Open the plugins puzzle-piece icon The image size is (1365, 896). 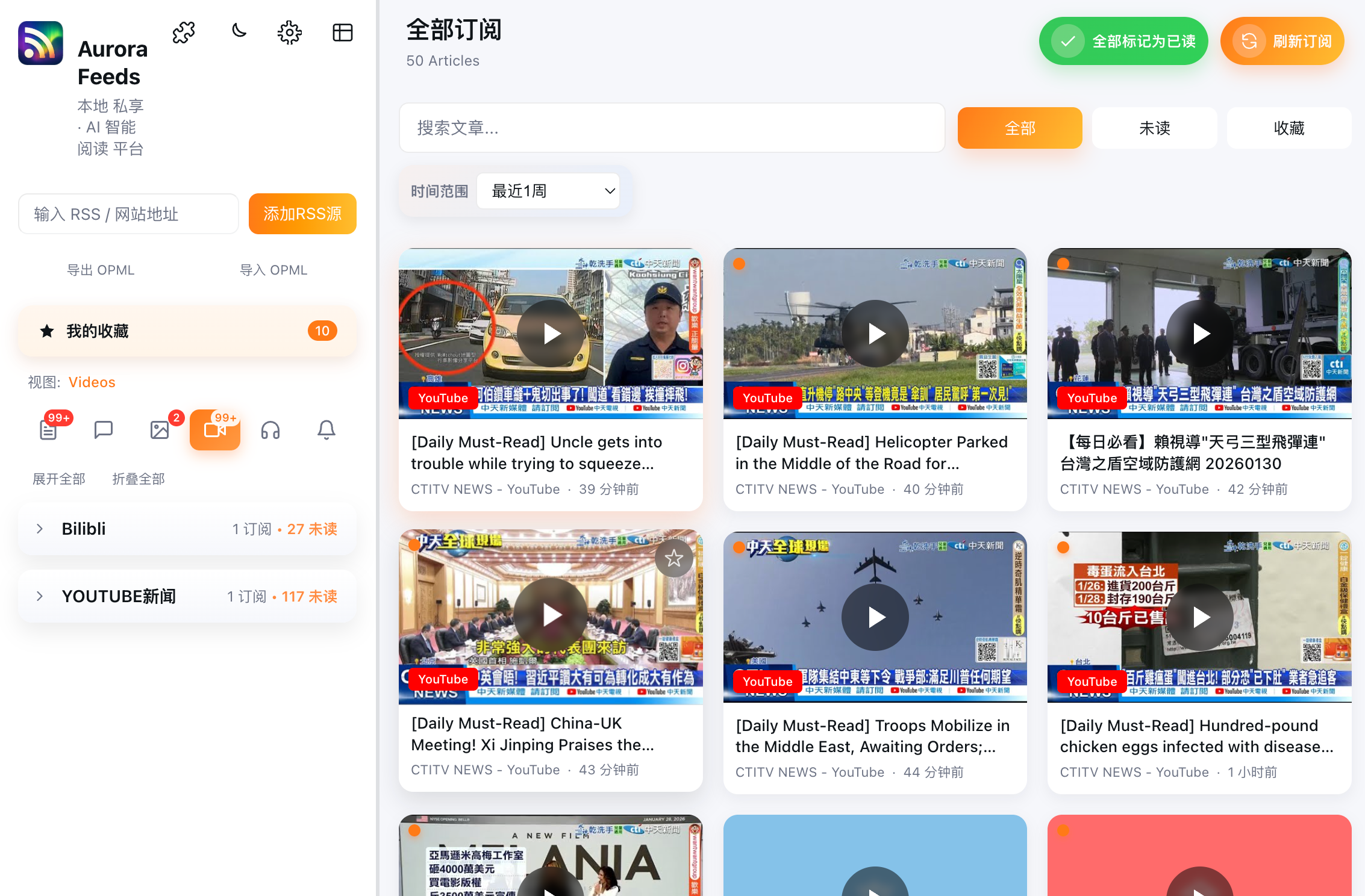click(x=184, y=33)
